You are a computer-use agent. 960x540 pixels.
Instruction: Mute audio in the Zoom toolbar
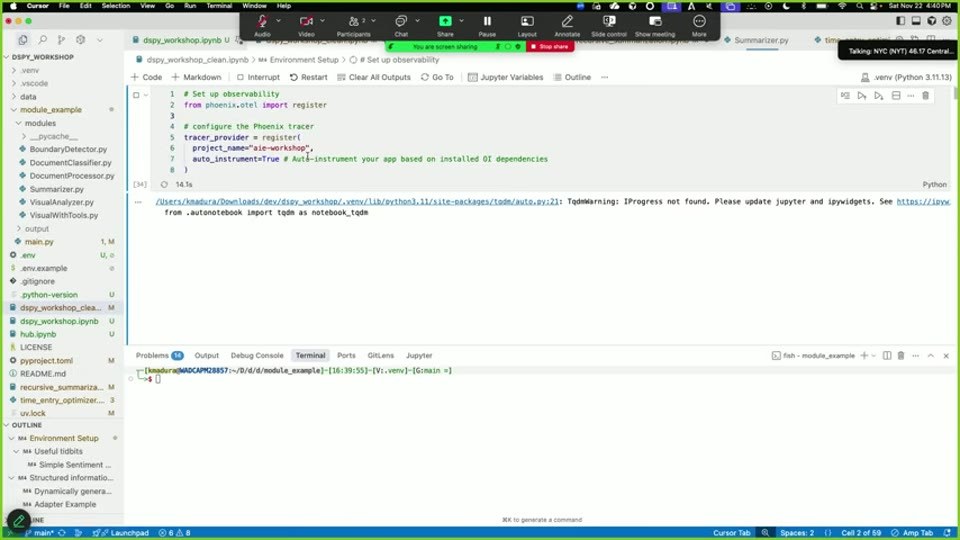(262, 25)
